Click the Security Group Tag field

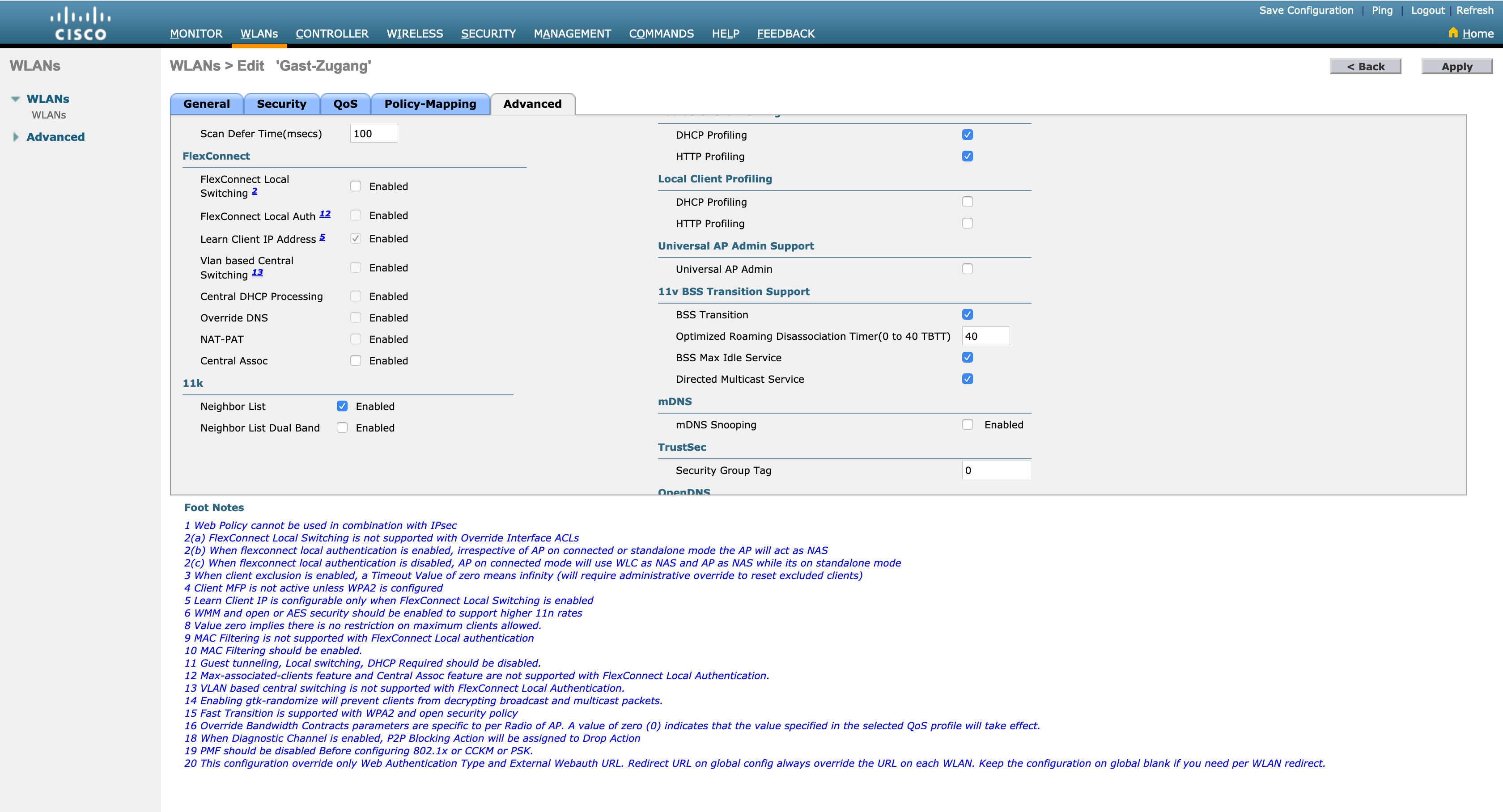pyautogui.click(x=996, y=470)
